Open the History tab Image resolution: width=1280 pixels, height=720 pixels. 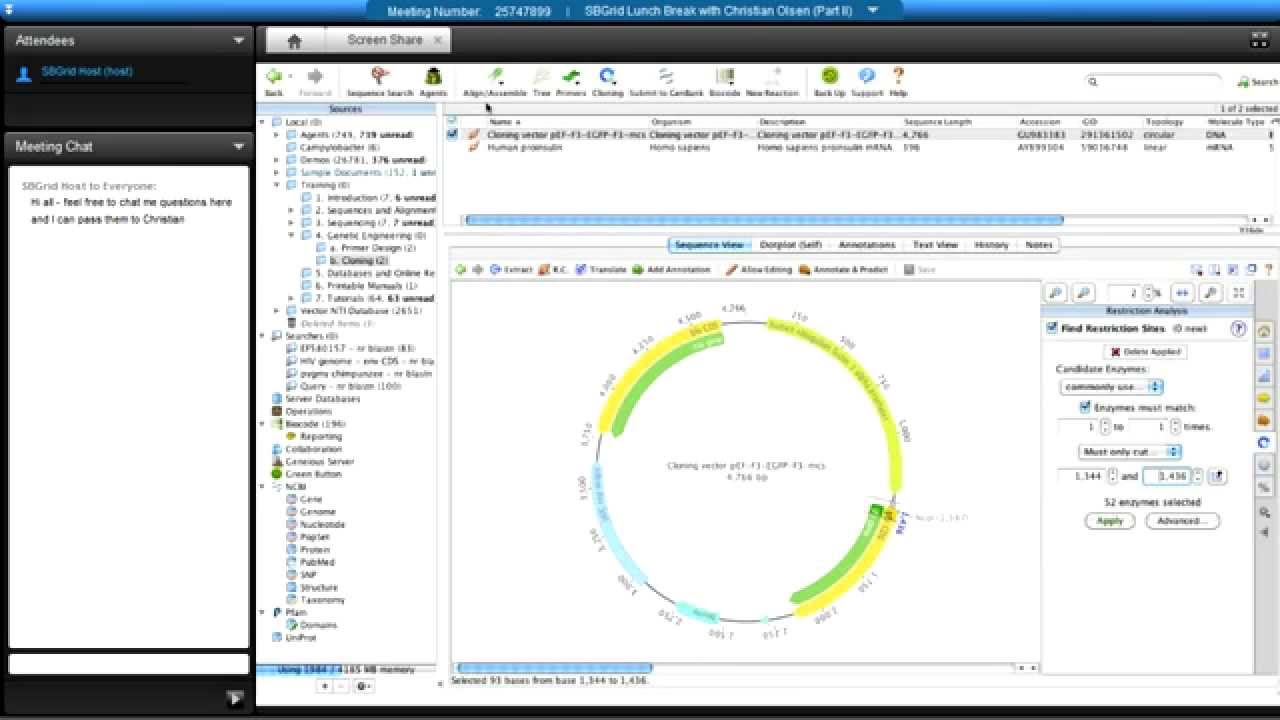click(991, 245)
